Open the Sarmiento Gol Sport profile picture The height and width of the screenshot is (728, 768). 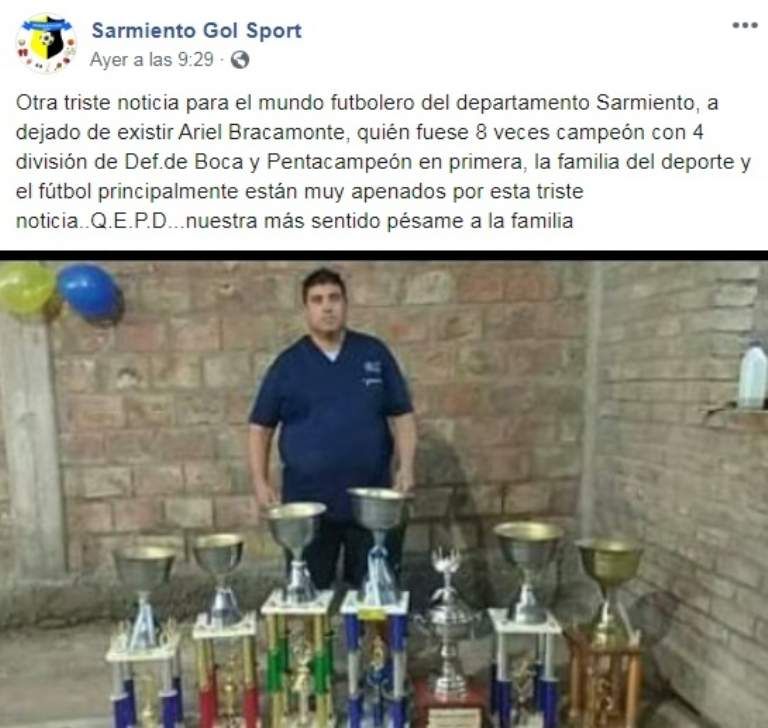point(47,44)
